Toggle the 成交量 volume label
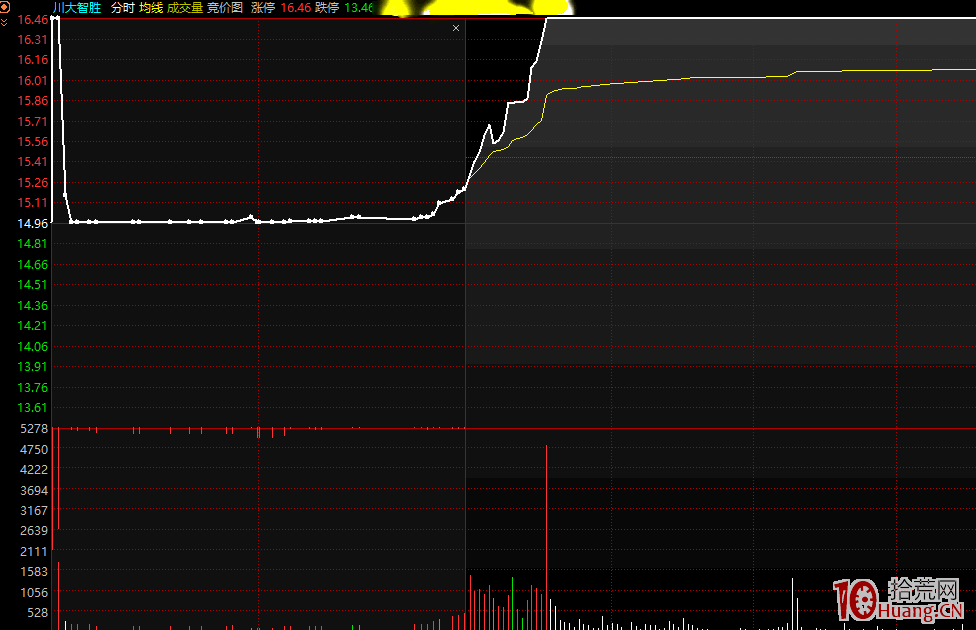The width and height of the screenshot is (976, 630). point(185,7)
